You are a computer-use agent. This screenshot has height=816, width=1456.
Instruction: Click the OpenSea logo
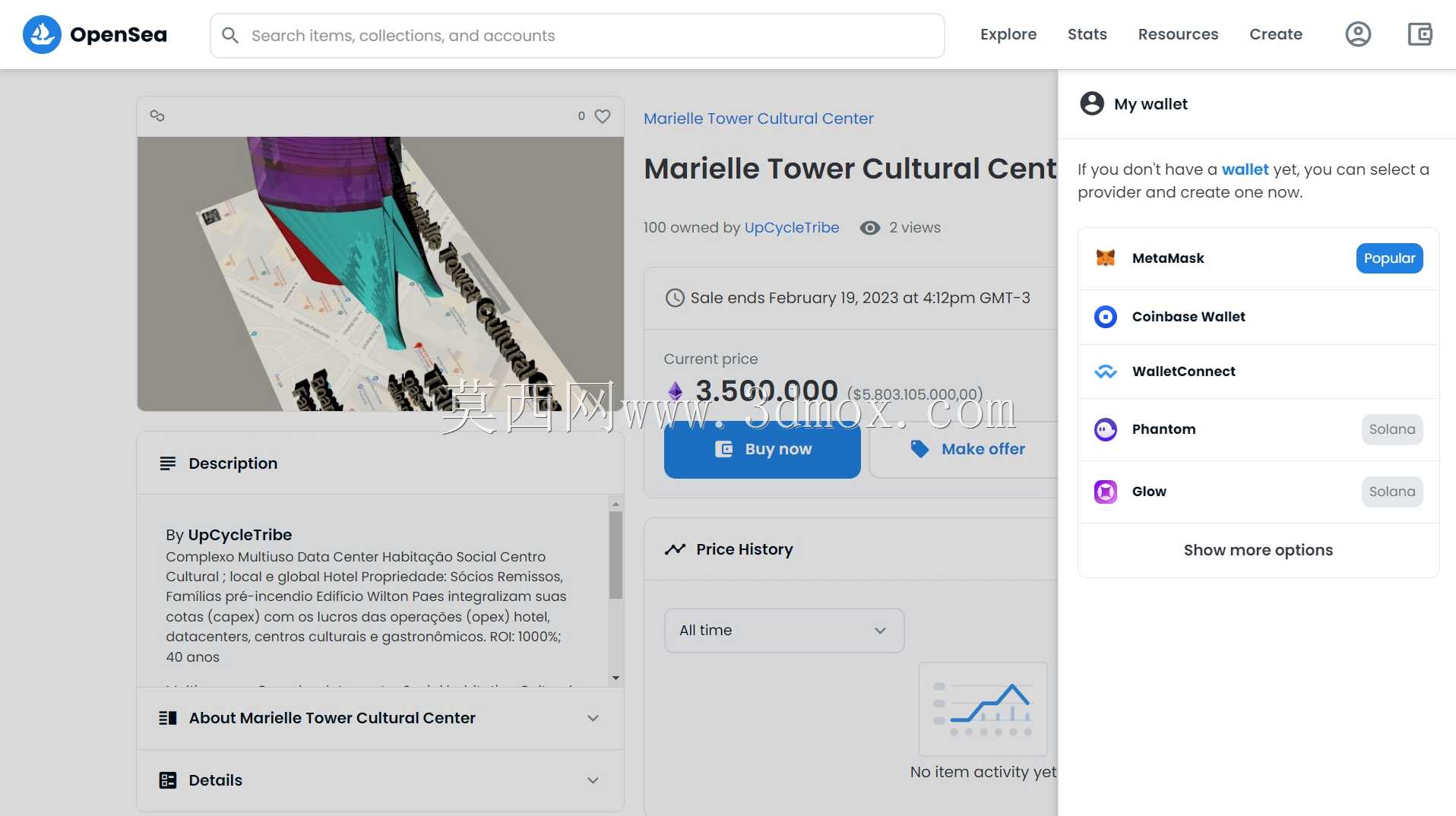[95, 34]
